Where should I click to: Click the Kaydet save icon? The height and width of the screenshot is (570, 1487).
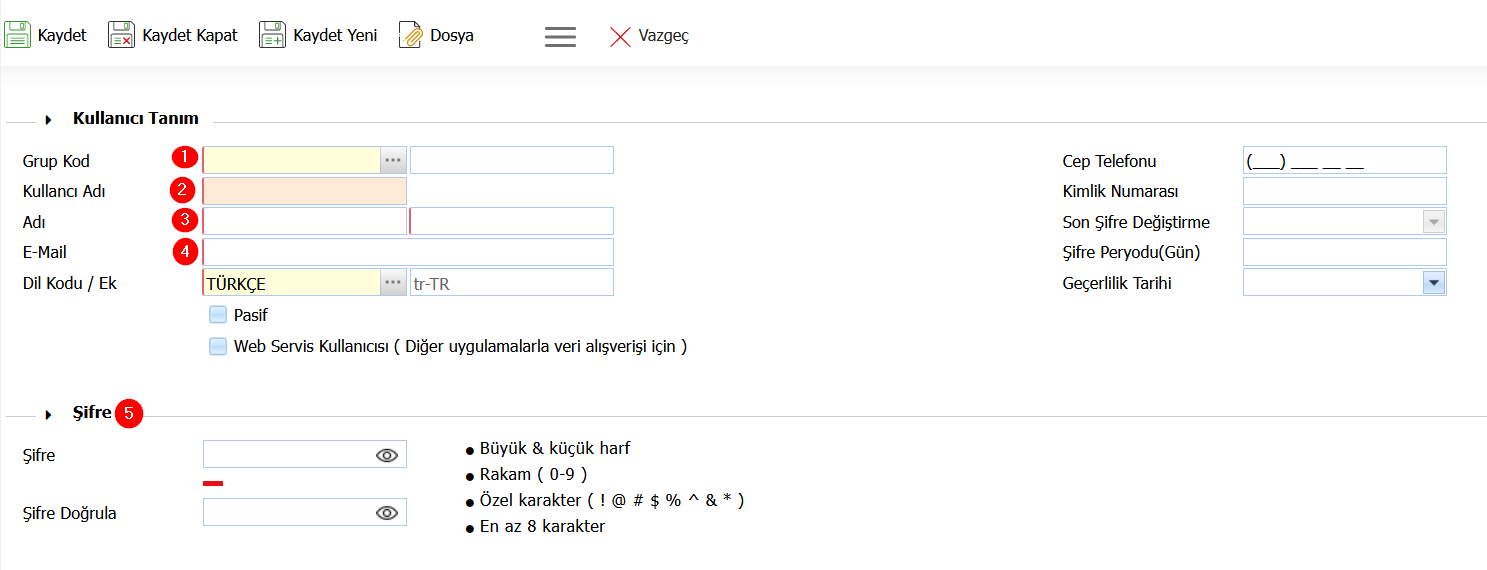tap(18, 35)
